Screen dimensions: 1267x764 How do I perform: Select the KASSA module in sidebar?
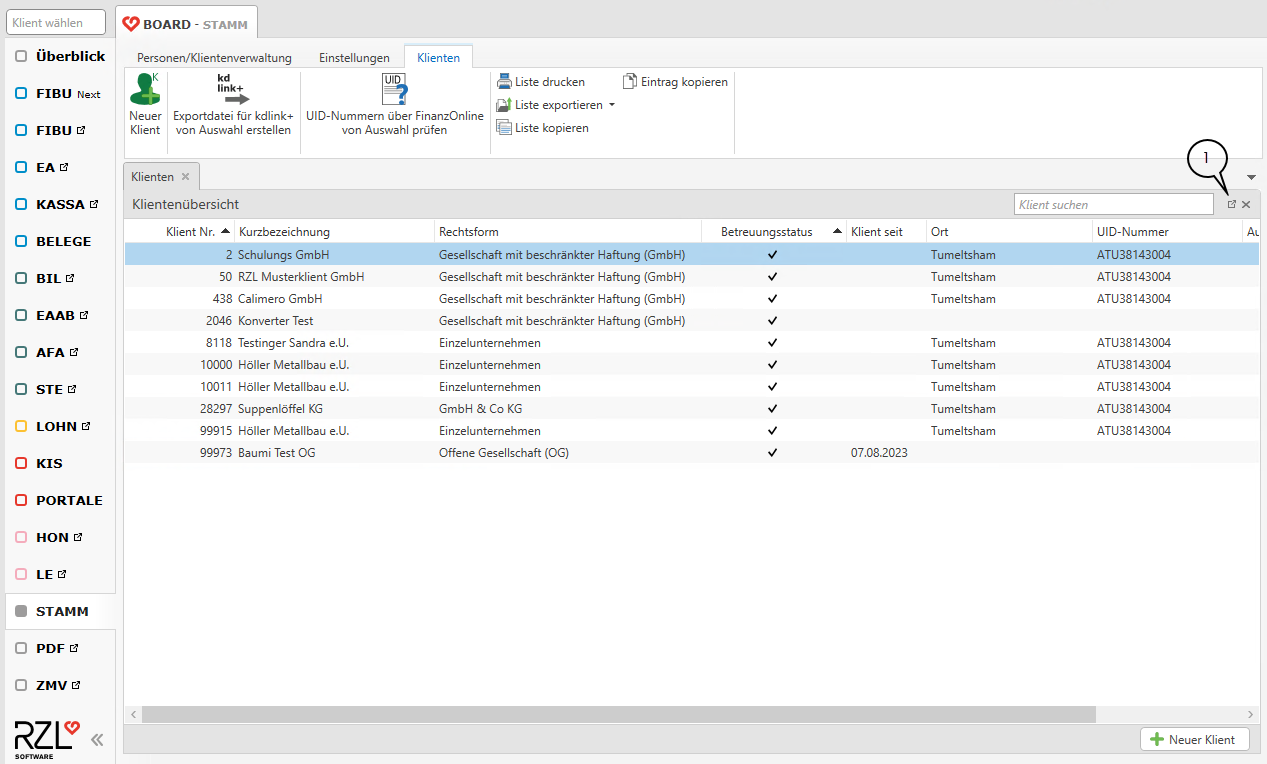60,204
